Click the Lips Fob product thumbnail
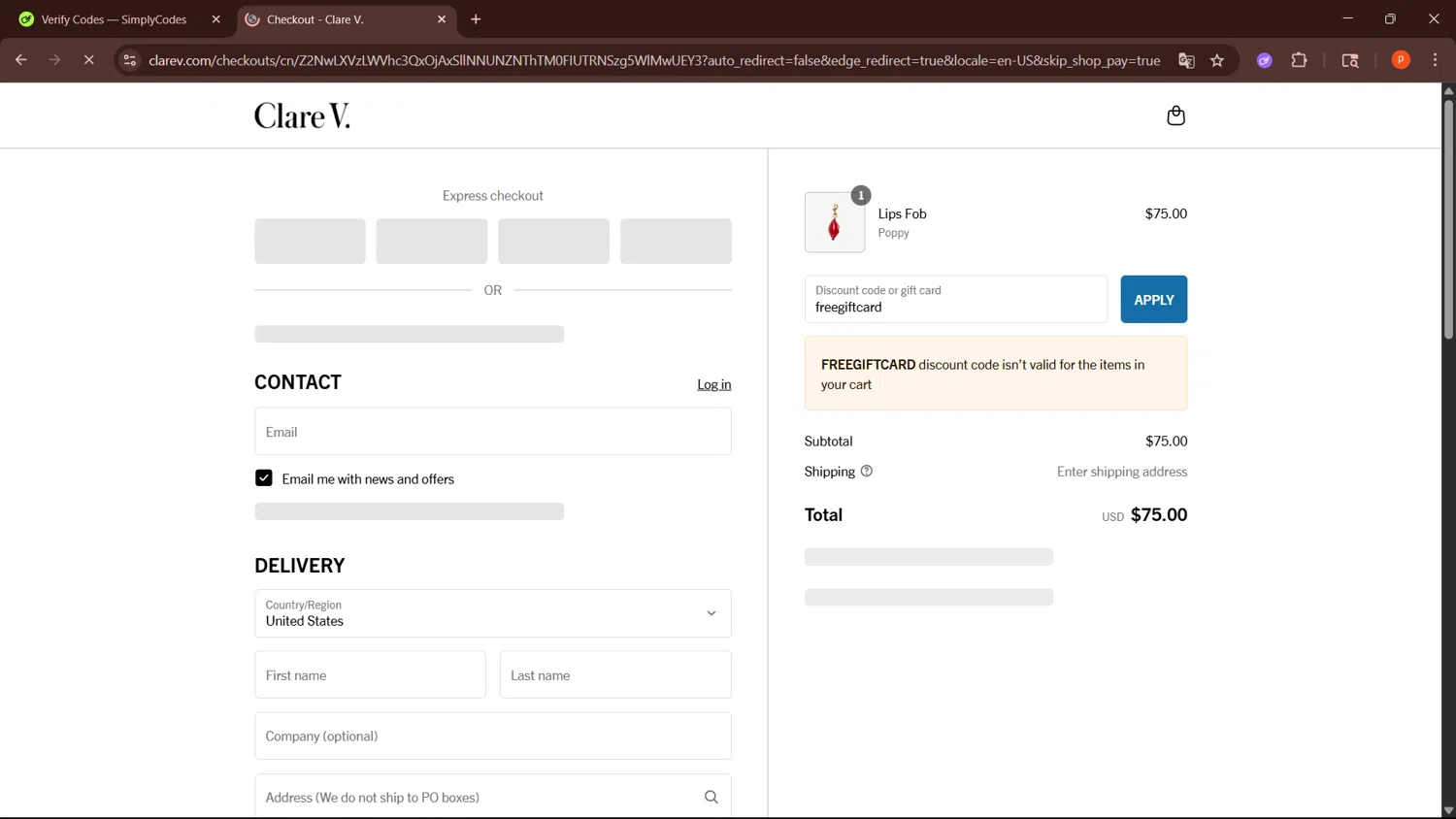 [835, 222]
